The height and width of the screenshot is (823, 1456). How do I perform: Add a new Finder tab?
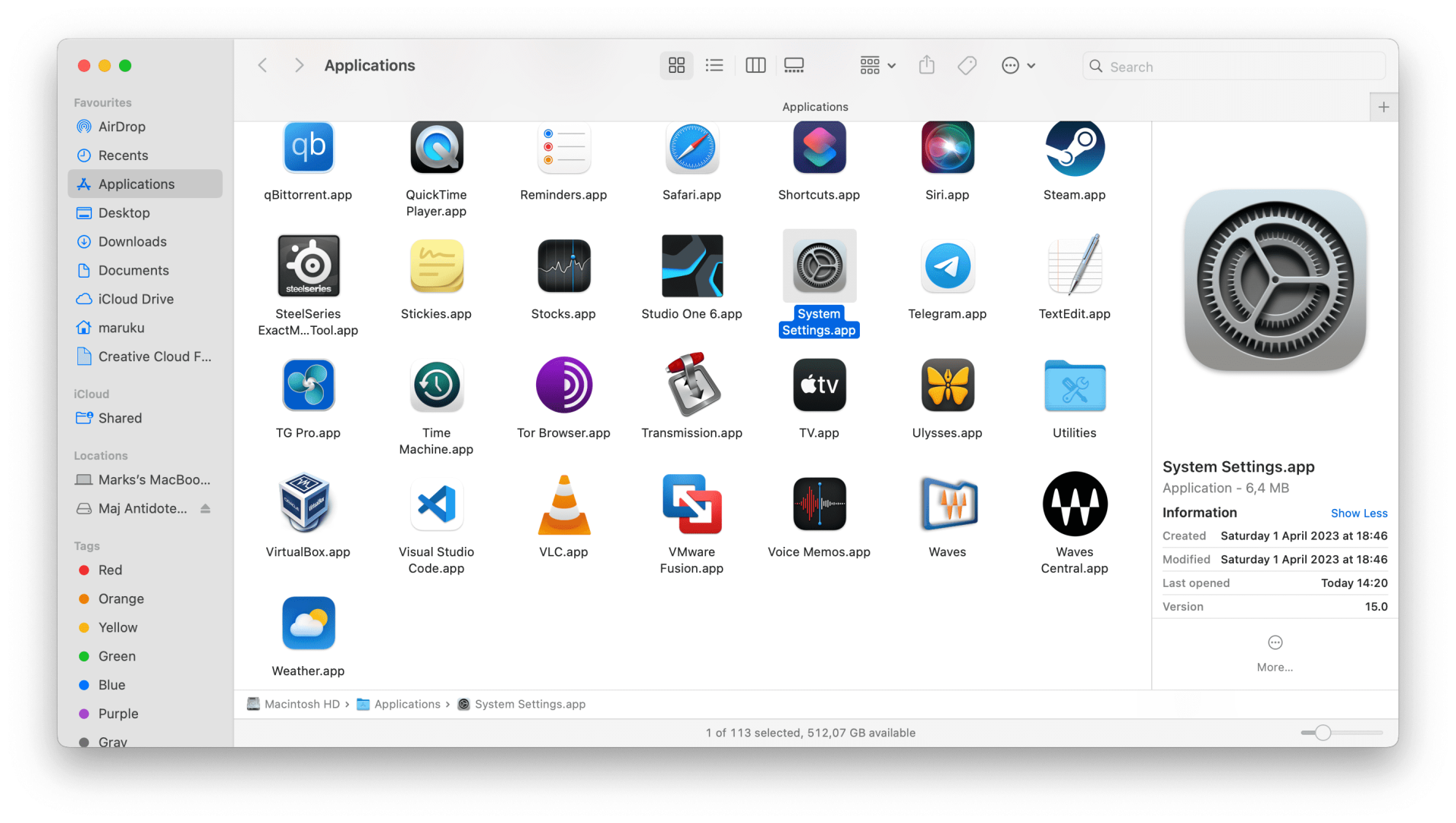point(1384,107)
